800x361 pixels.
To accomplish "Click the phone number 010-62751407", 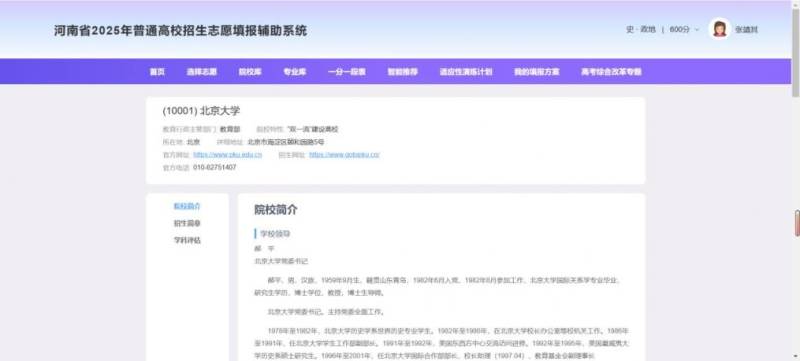I will click(215, 167).
